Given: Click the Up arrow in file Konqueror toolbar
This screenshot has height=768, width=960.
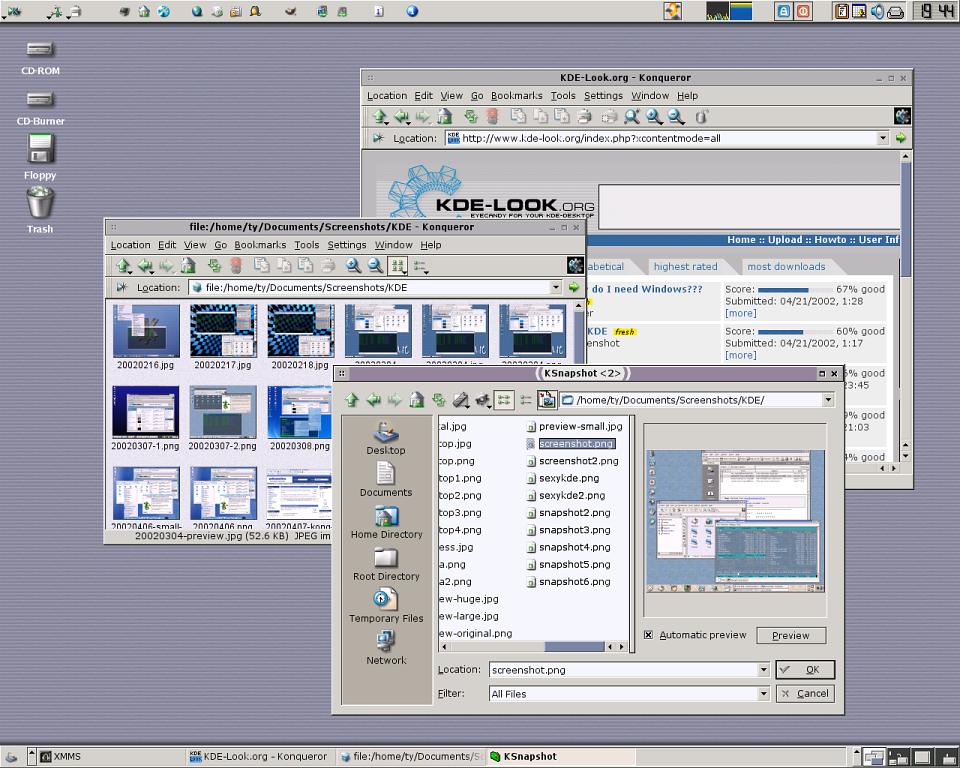Looking at the screenshot, I should pos(123,266).
